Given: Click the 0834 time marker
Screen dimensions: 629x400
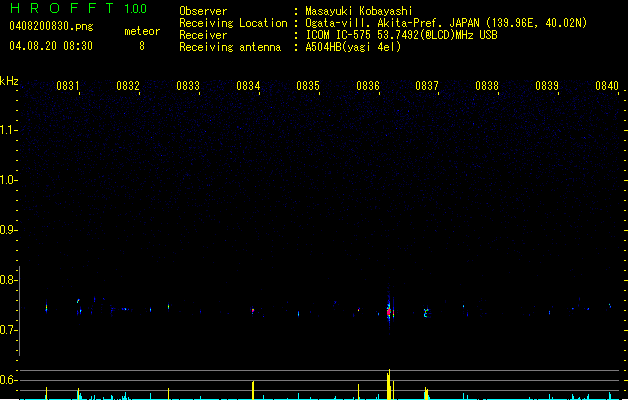Looking at the screenshot, I should (248, 86).
